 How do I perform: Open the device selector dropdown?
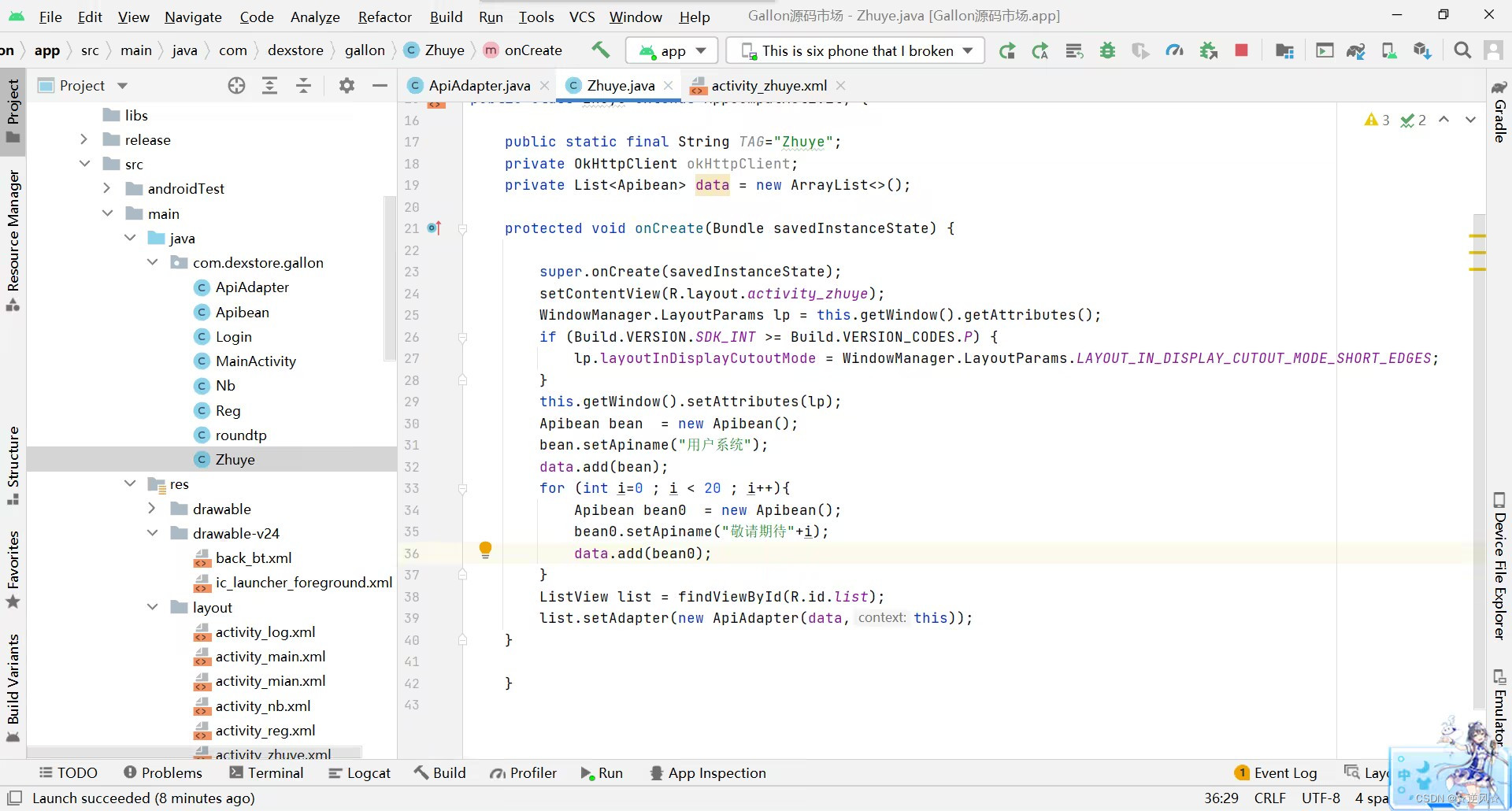(x=855, y=51)
